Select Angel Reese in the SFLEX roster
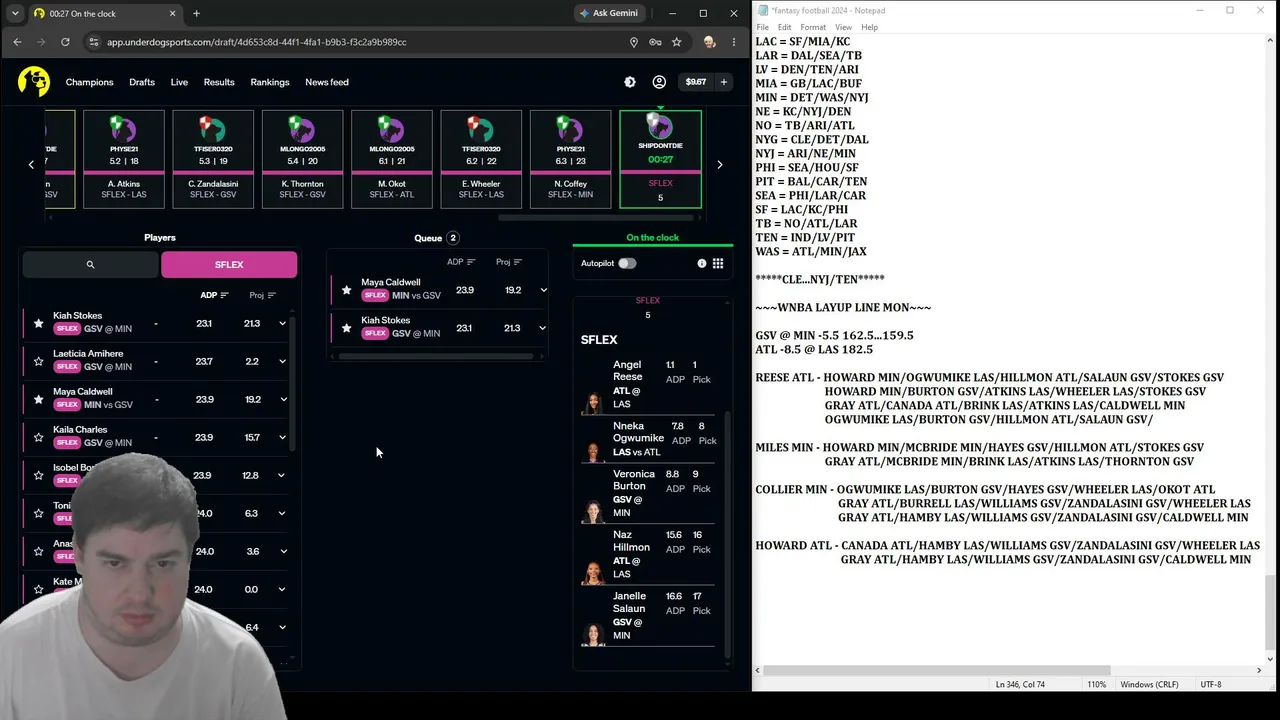Screen dimensions: 1280x720 pos(648,385)
